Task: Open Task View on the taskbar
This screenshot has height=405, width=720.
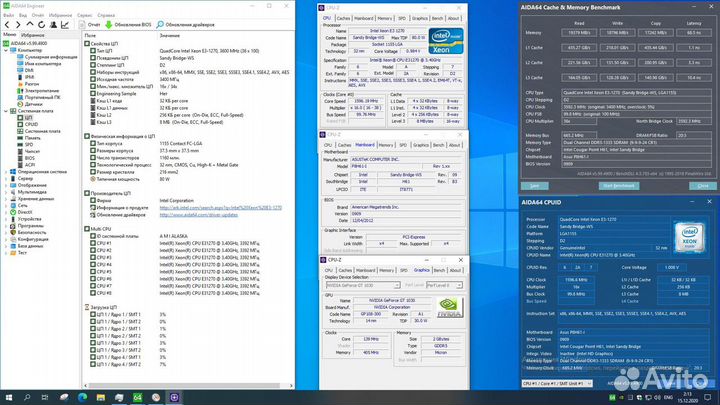Action: click(x=45, y=397)
